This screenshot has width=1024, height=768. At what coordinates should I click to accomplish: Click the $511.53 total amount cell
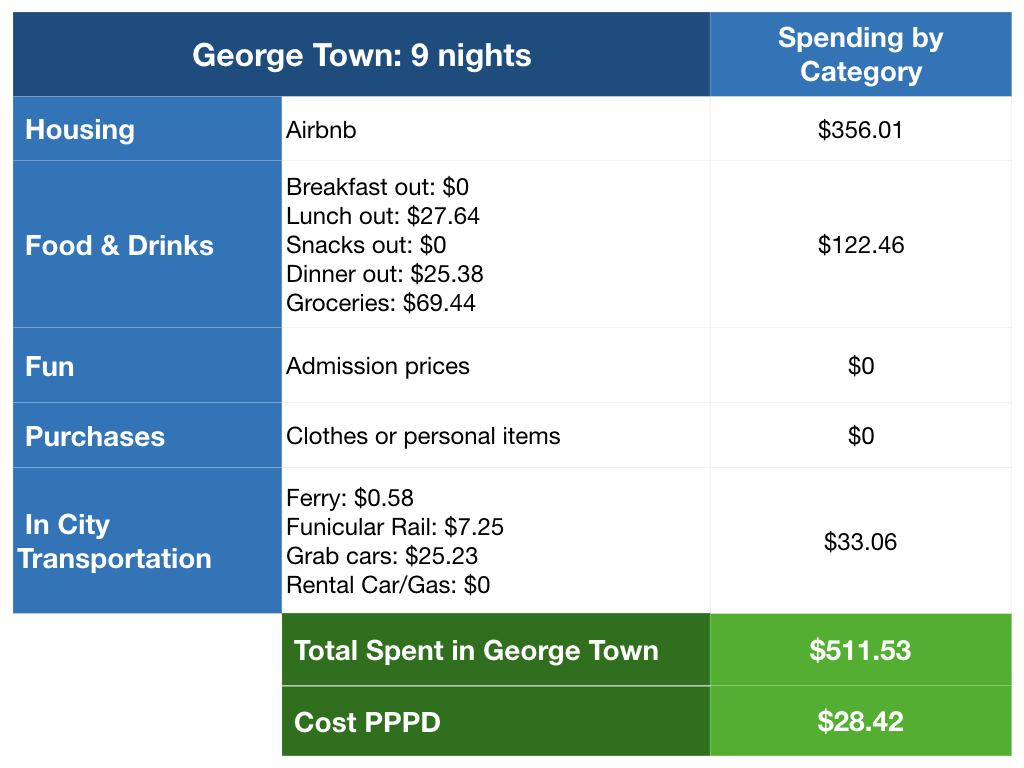(x=860, y=651)
